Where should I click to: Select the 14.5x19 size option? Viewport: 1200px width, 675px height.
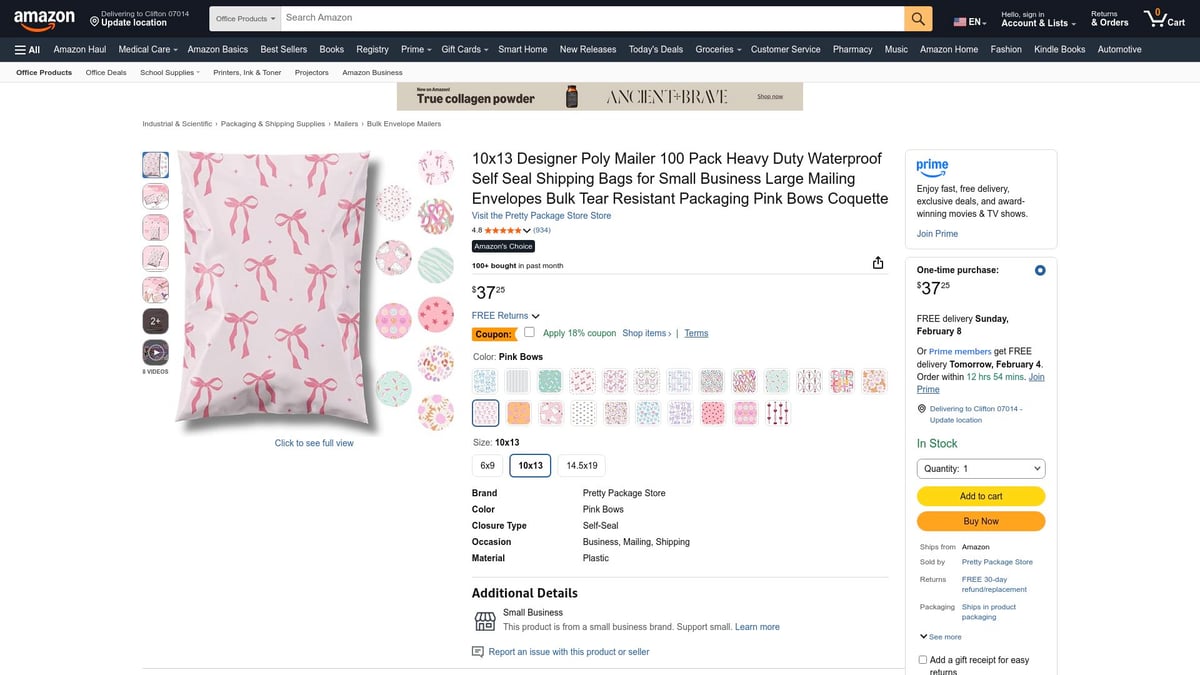tap(581, 466)
